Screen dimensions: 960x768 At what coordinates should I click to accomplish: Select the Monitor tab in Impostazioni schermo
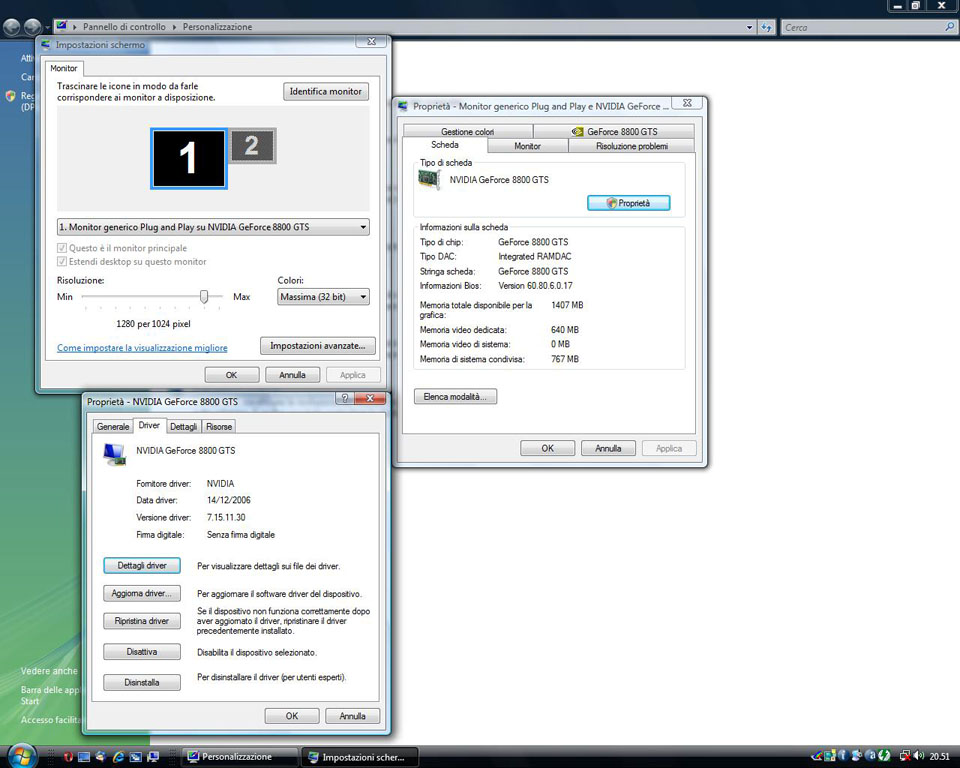(x=64, y=68)
